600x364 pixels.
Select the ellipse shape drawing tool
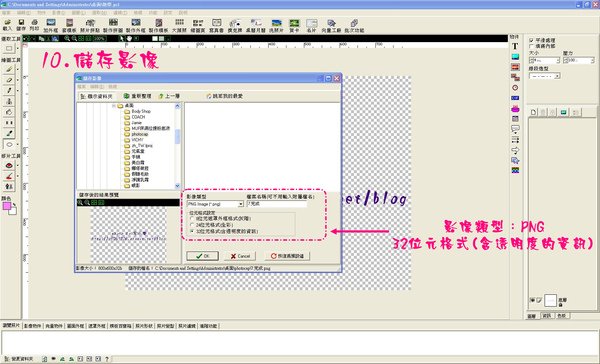click(9, 144)
